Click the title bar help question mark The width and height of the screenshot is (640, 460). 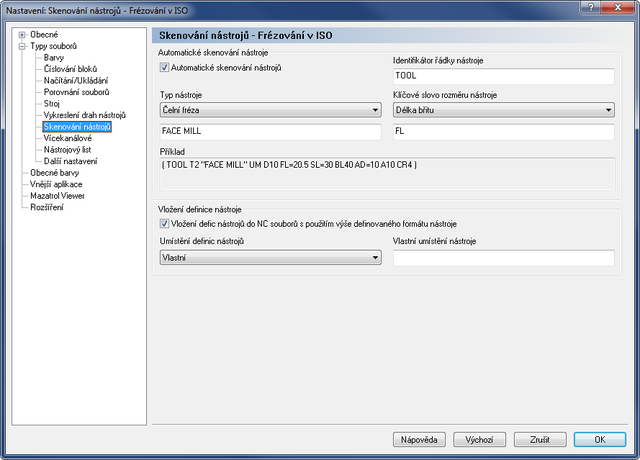[x=591, y=7]
